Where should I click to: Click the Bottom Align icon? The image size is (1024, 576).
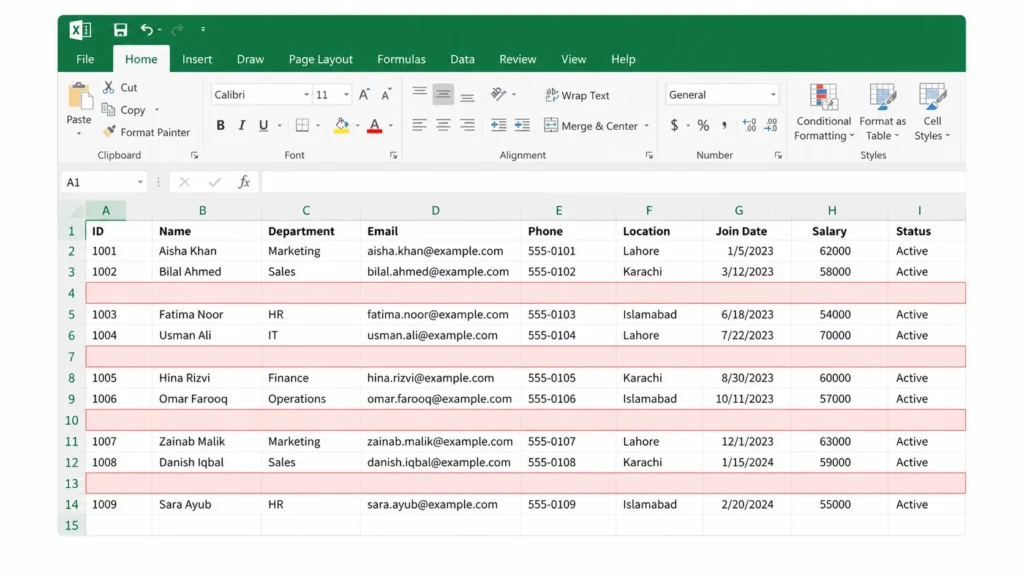click(467, 97)
